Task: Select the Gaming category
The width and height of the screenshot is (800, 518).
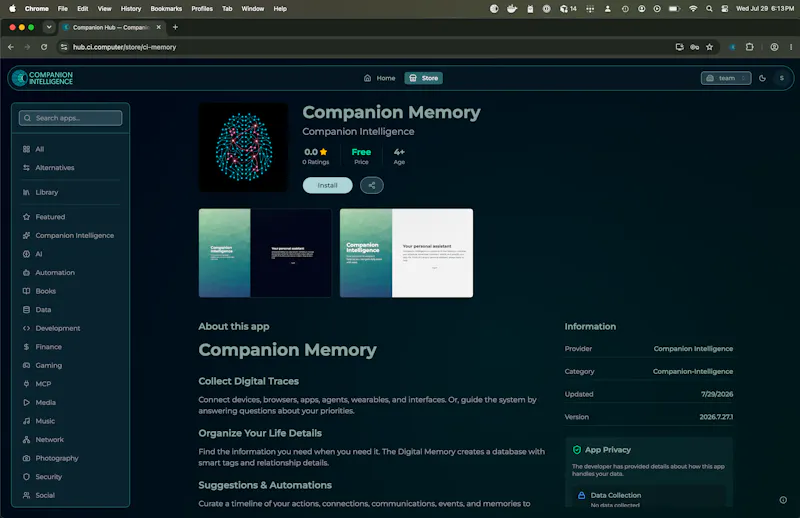Action: (70, 365)
